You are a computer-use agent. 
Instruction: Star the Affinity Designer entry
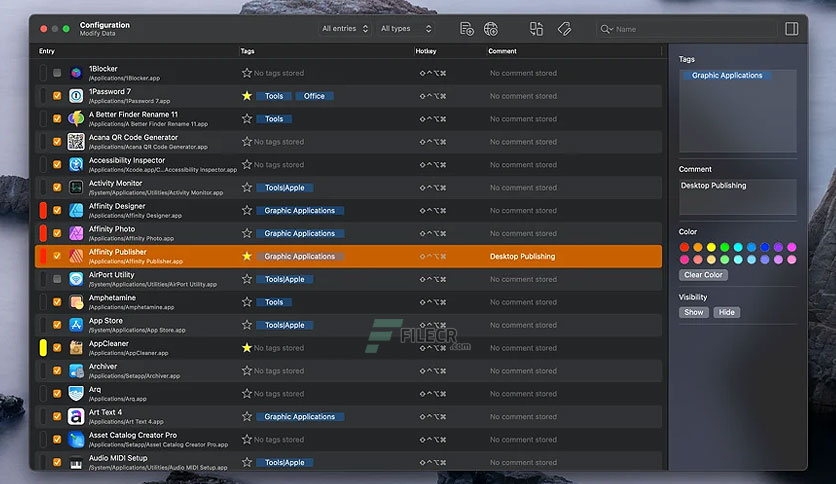246,211
